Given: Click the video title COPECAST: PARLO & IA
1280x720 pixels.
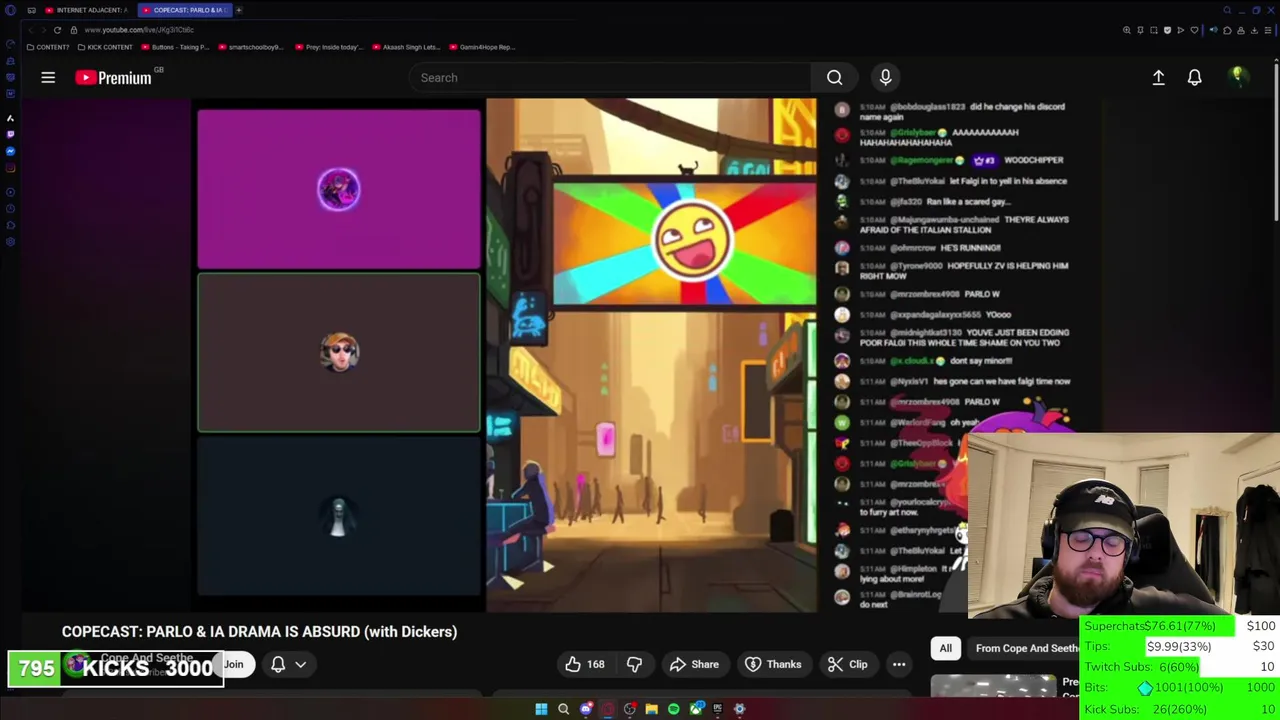Looking at the screenshot, I should [x=259, y=631].
